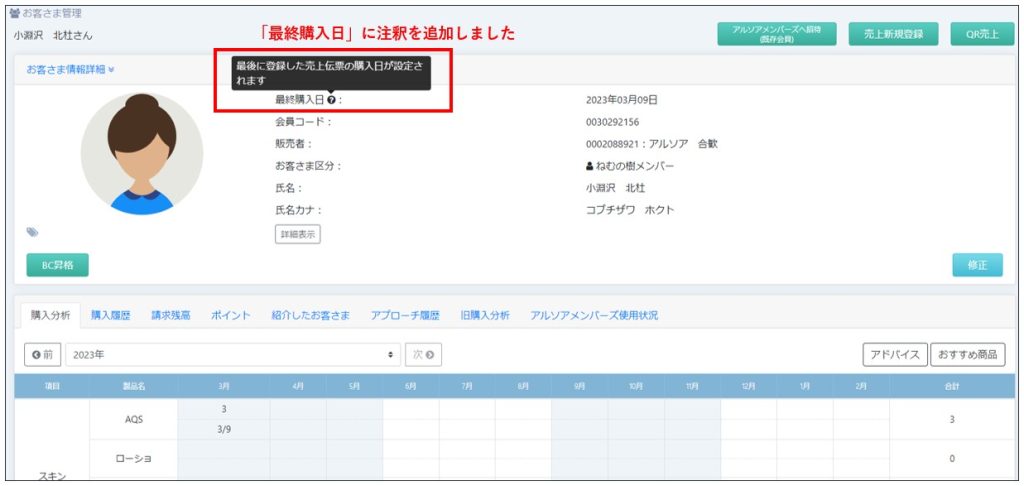This screenshot has width=1024, height=486.
Task: Click the 修正 button
Action: [x=977, y=265]
